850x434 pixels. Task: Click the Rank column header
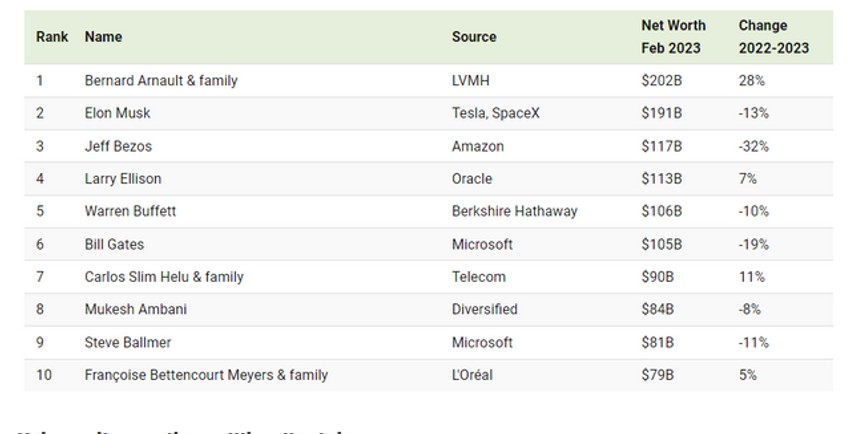pyautogui.click(x=52, y=36)
